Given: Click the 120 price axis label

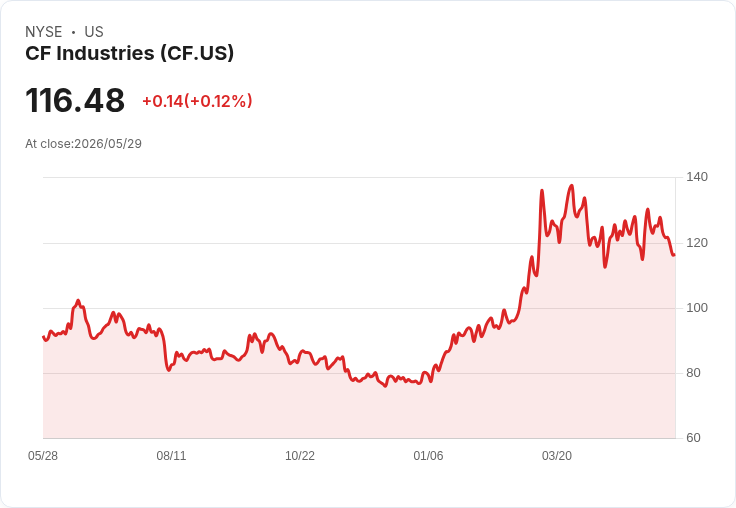Looking at the screenshot, I should (697, 243).
